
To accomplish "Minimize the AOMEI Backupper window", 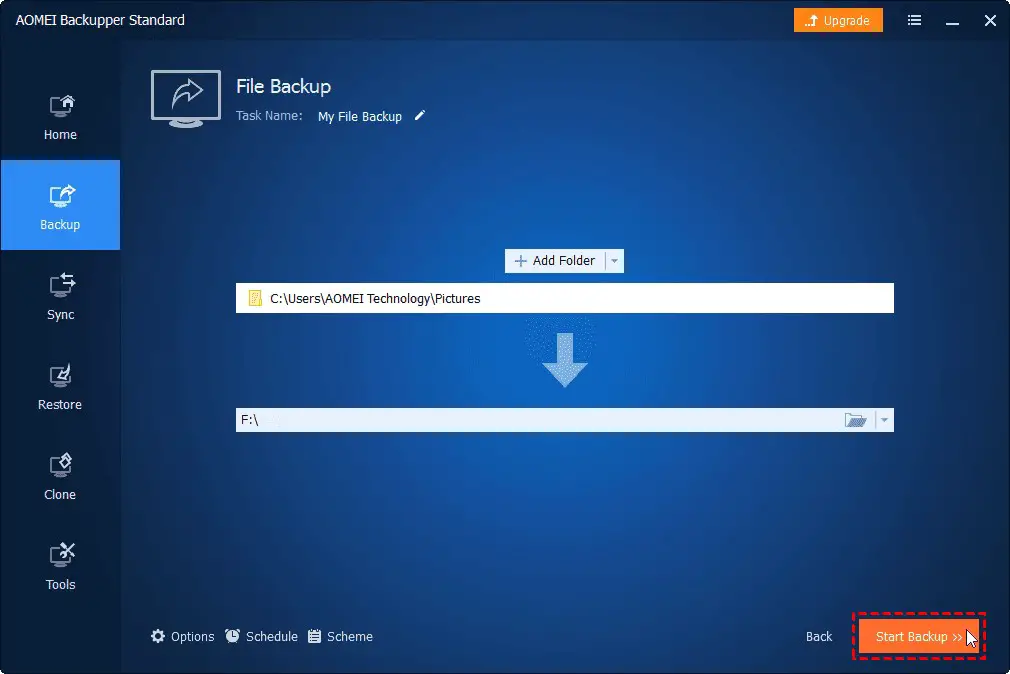I will click(952, 21).
